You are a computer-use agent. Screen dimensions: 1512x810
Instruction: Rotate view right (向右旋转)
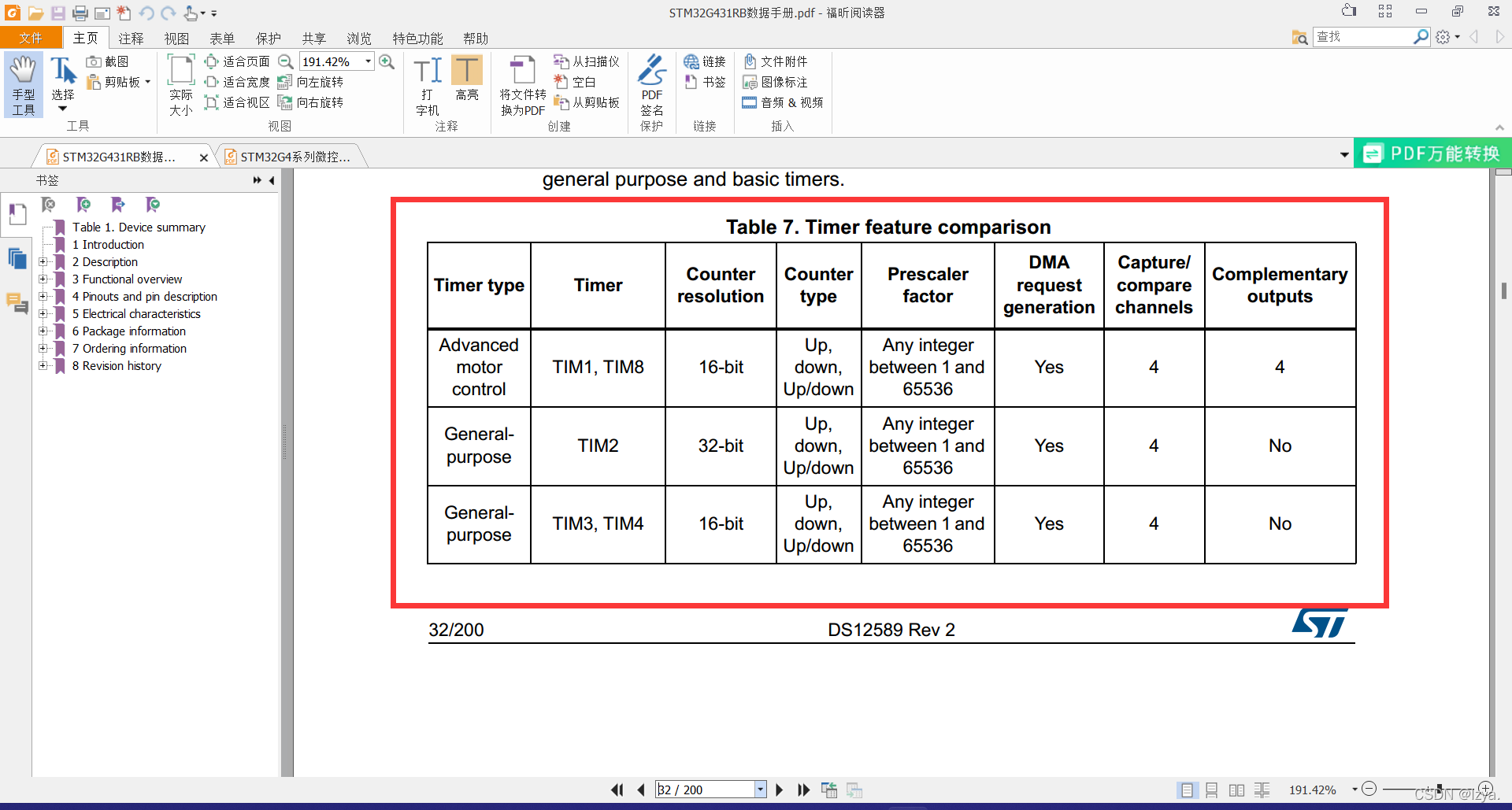[x=310, y=102]
